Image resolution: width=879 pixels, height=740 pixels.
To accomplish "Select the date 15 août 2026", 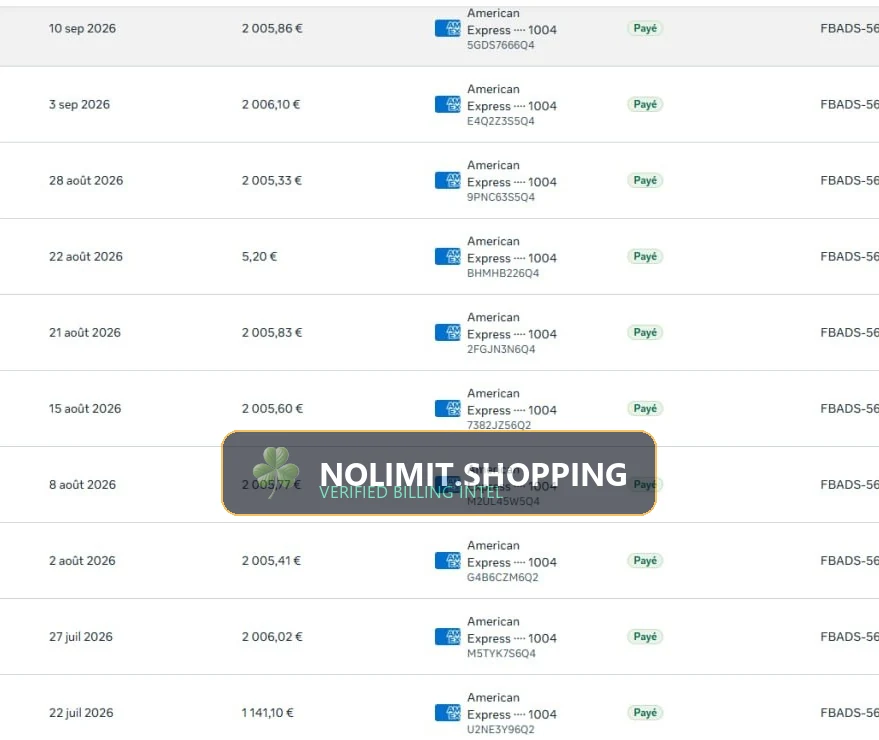I will [85, 409].
